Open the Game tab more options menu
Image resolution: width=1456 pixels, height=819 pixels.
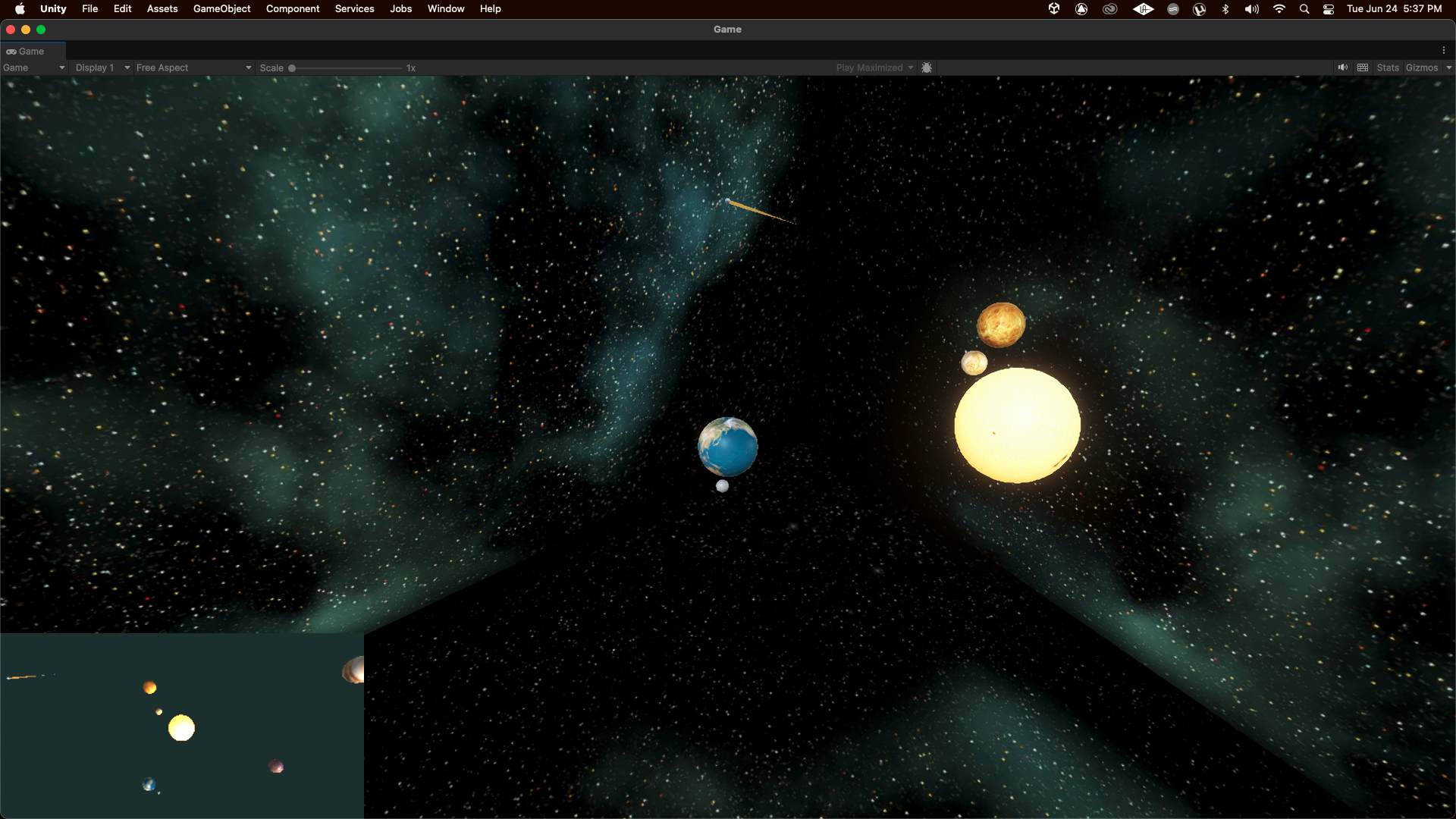[x=1444, y=50]
